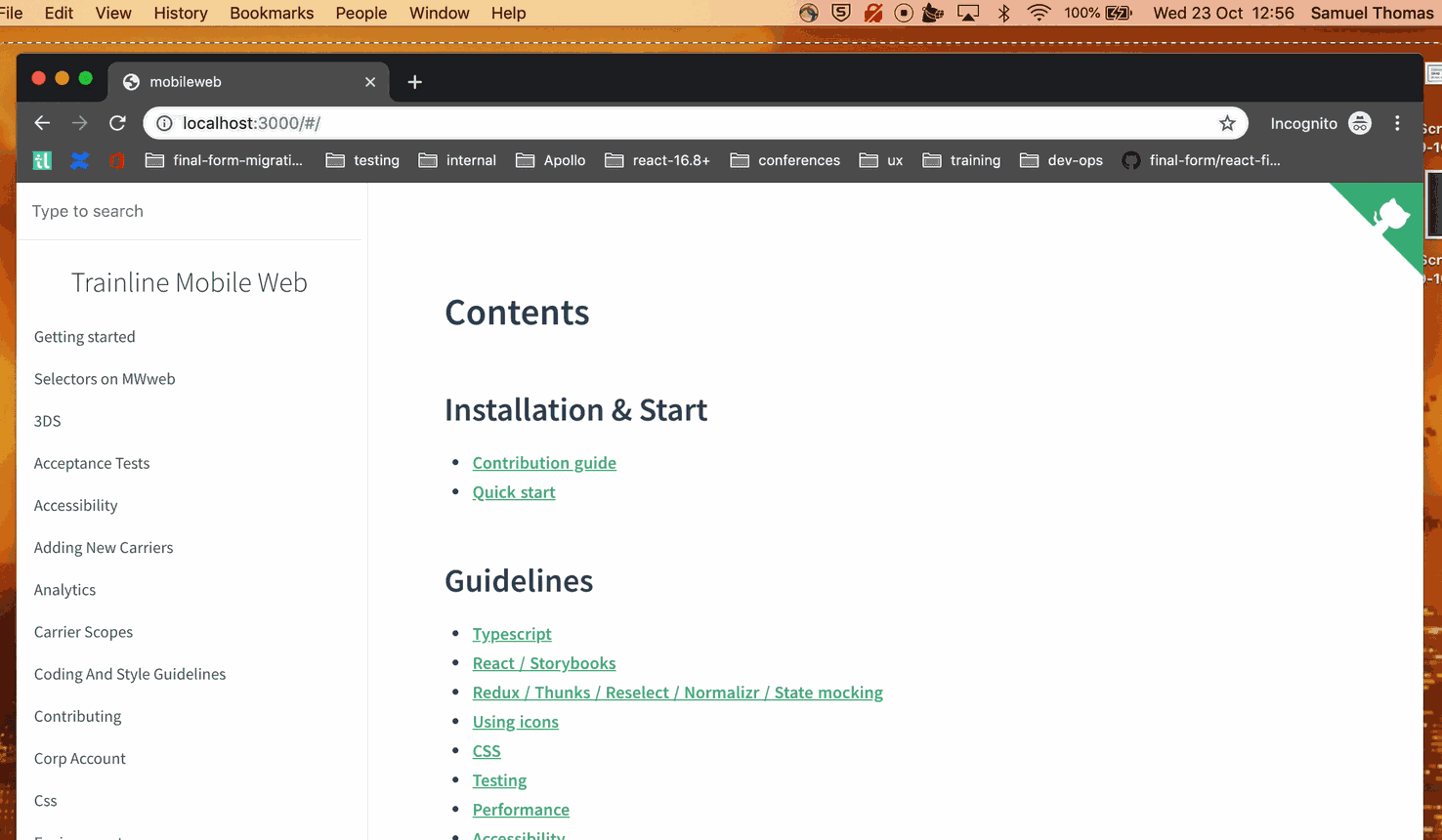
Task: Open Chrome three-dot menu
Action: point(1397,123)
